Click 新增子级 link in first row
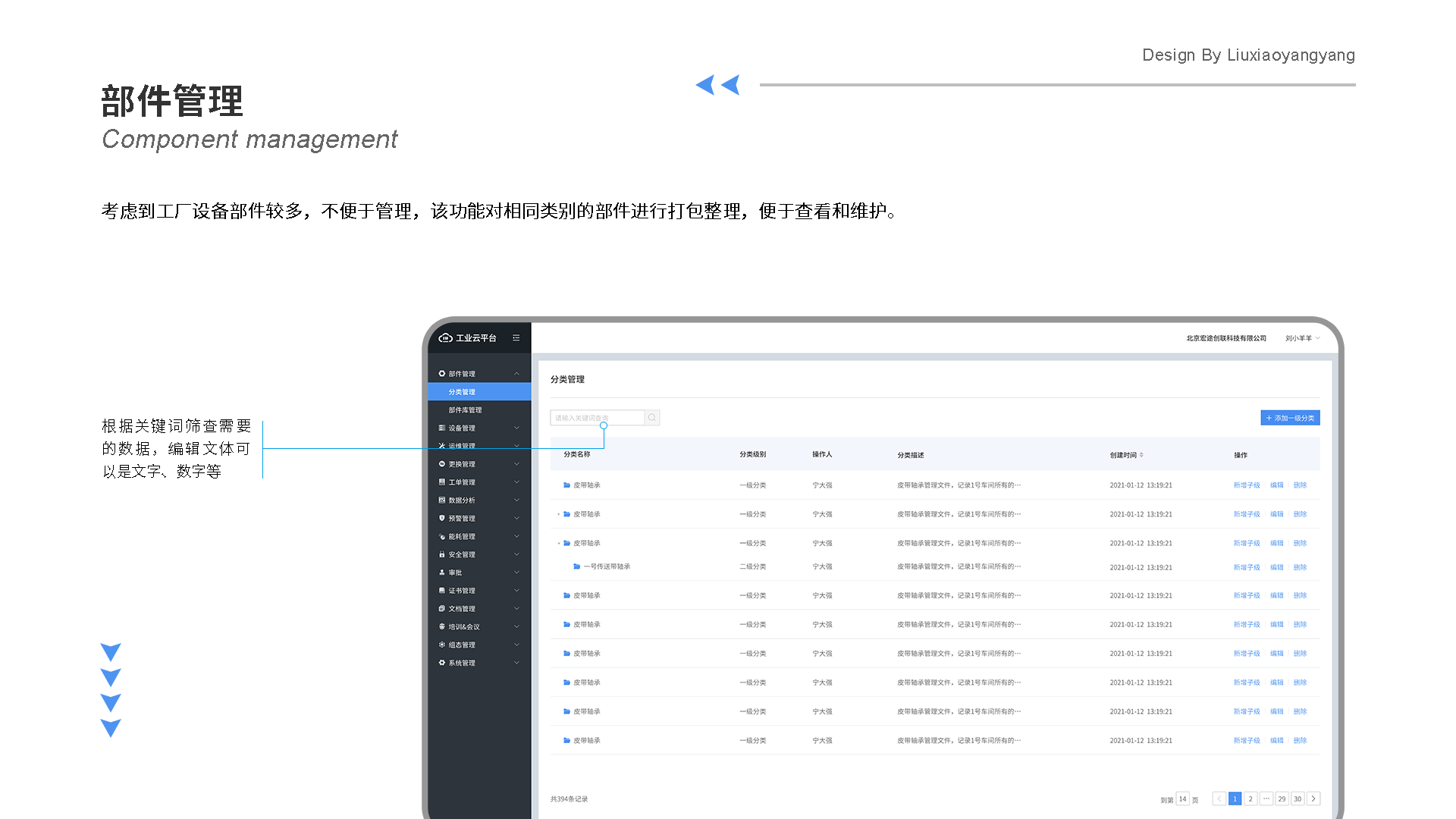The height and width of the screenshot is (819, 1456). click(1246, 485)
